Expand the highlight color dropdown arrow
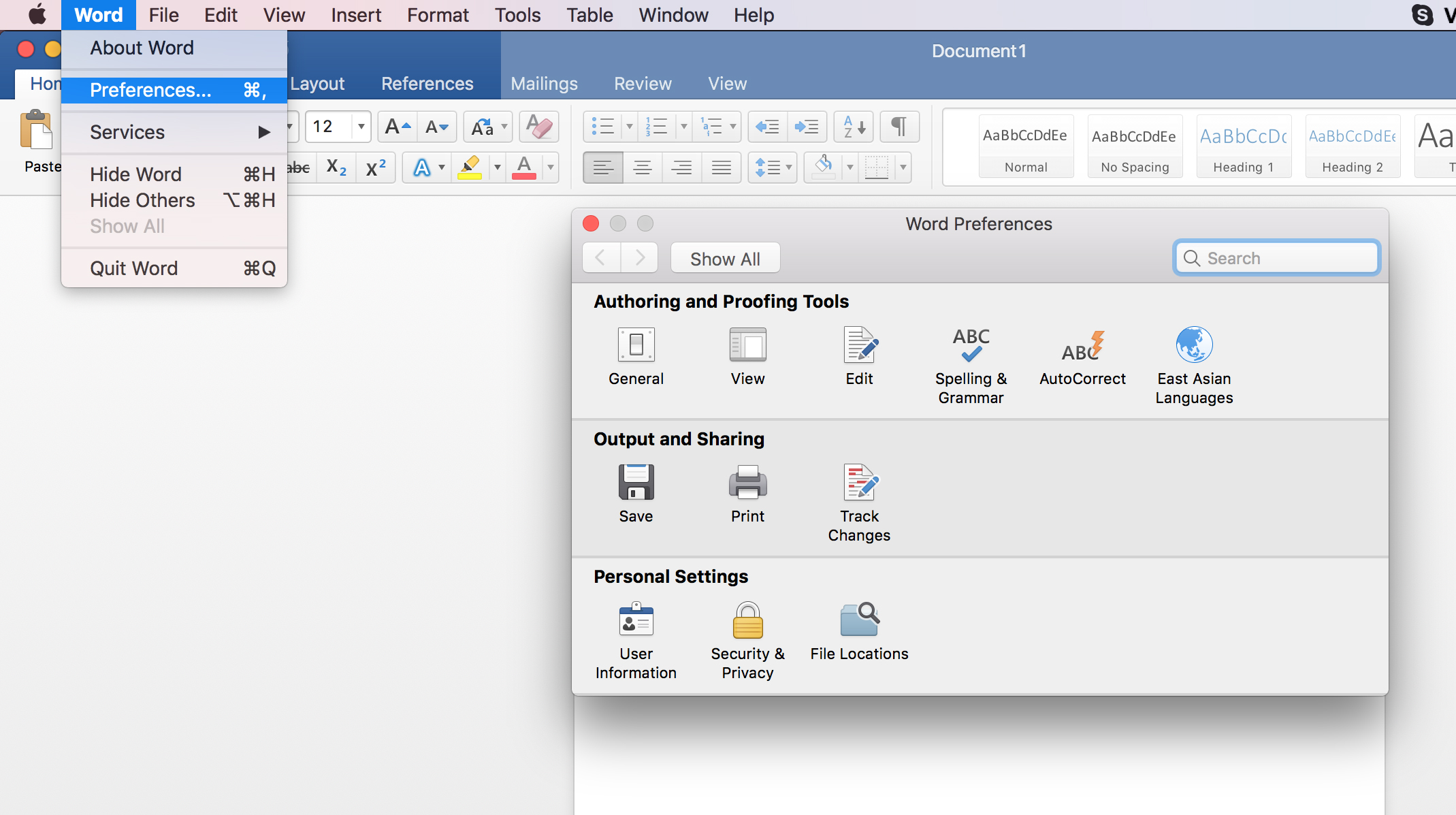 coord(498,167)
